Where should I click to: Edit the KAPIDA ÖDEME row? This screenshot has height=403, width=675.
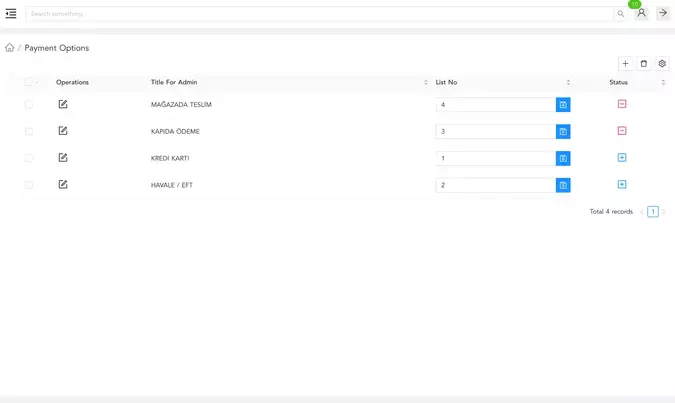63,131
